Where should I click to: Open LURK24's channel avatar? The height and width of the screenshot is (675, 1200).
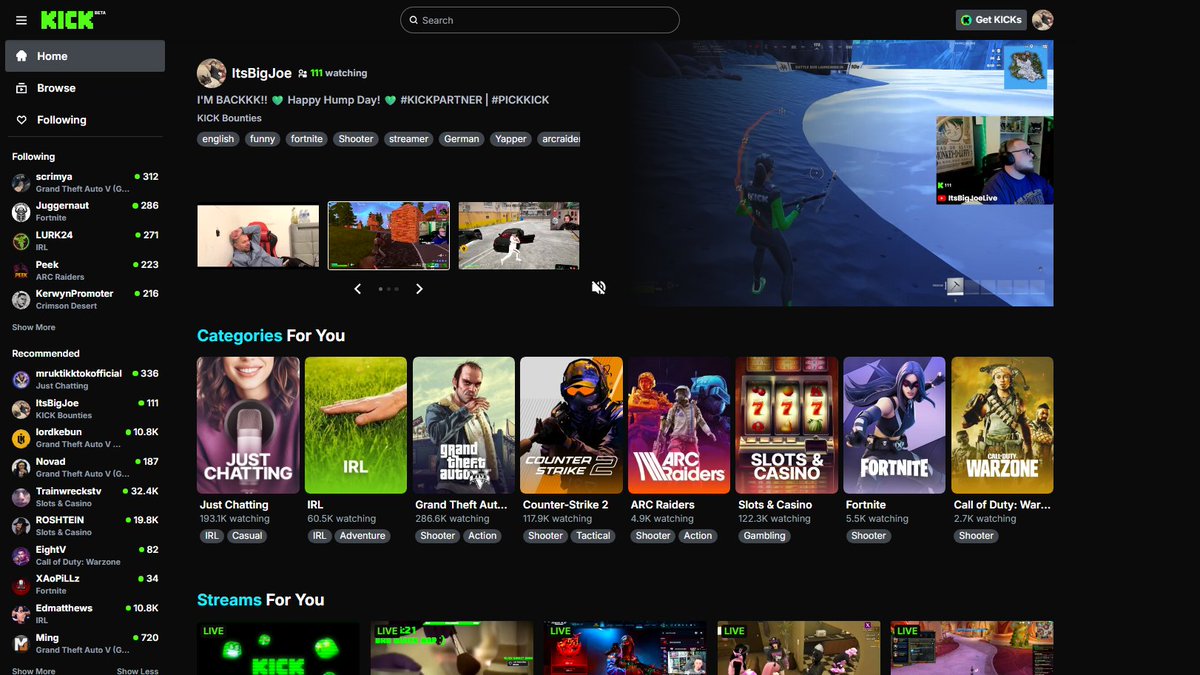click(x=21, y=241)
